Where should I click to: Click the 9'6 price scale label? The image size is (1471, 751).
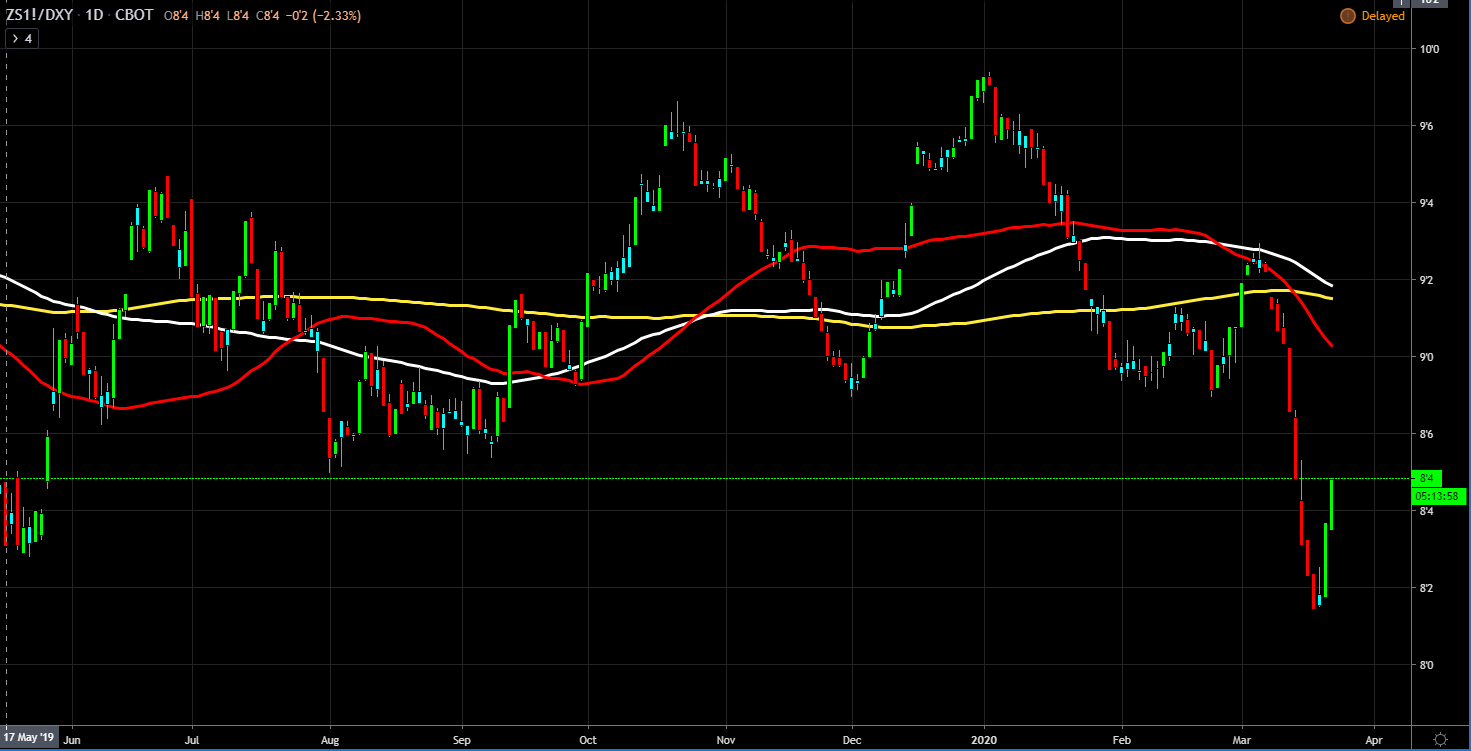click(x=1428, y=126)
